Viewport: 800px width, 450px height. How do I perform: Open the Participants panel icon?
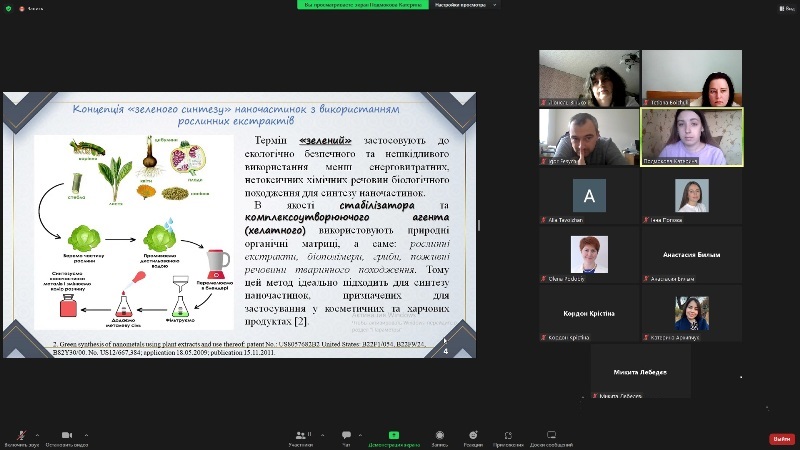tap(301, 435)
